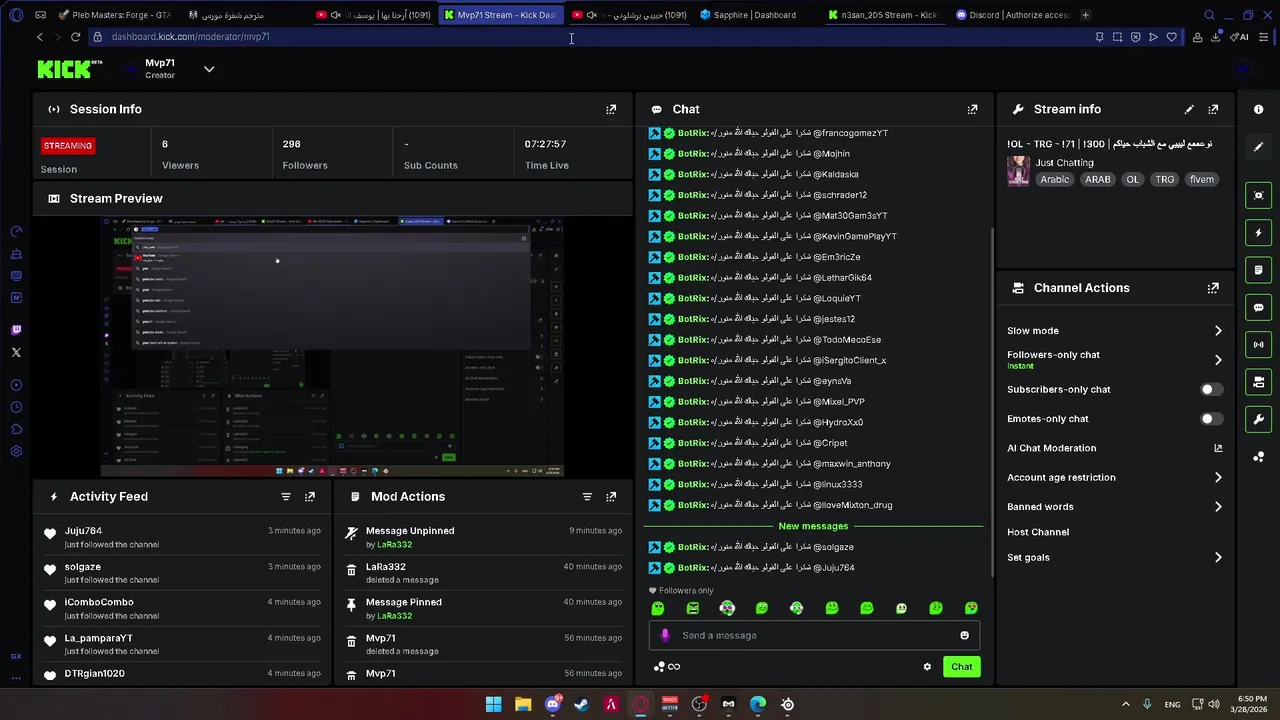Pop out the Stream info panel
The image size is (1280, 720).
pyautogui.click(x=1213, y=109)
